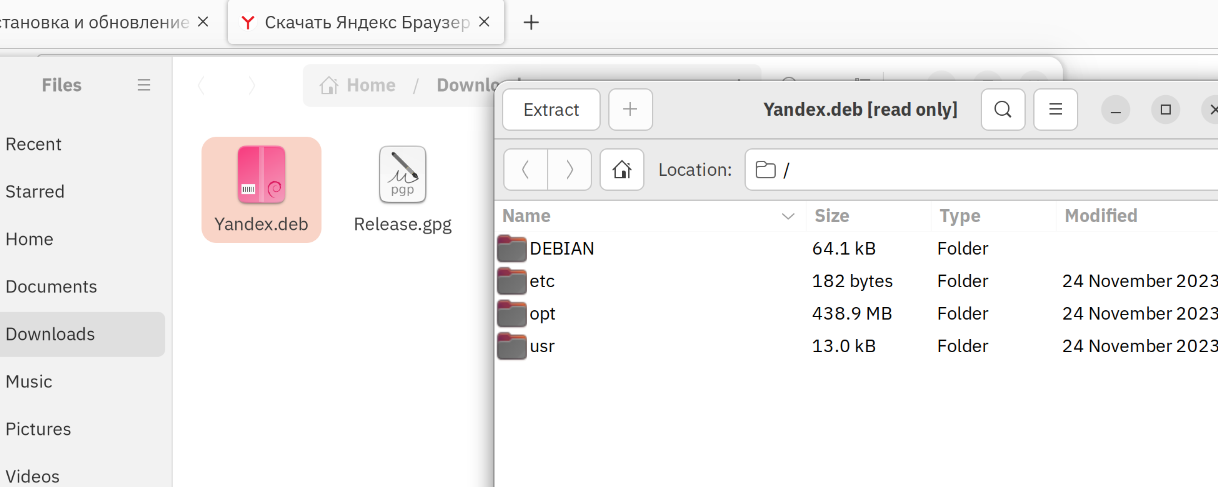
Task: Select the usr folder icon
Action: pos(512,346)
